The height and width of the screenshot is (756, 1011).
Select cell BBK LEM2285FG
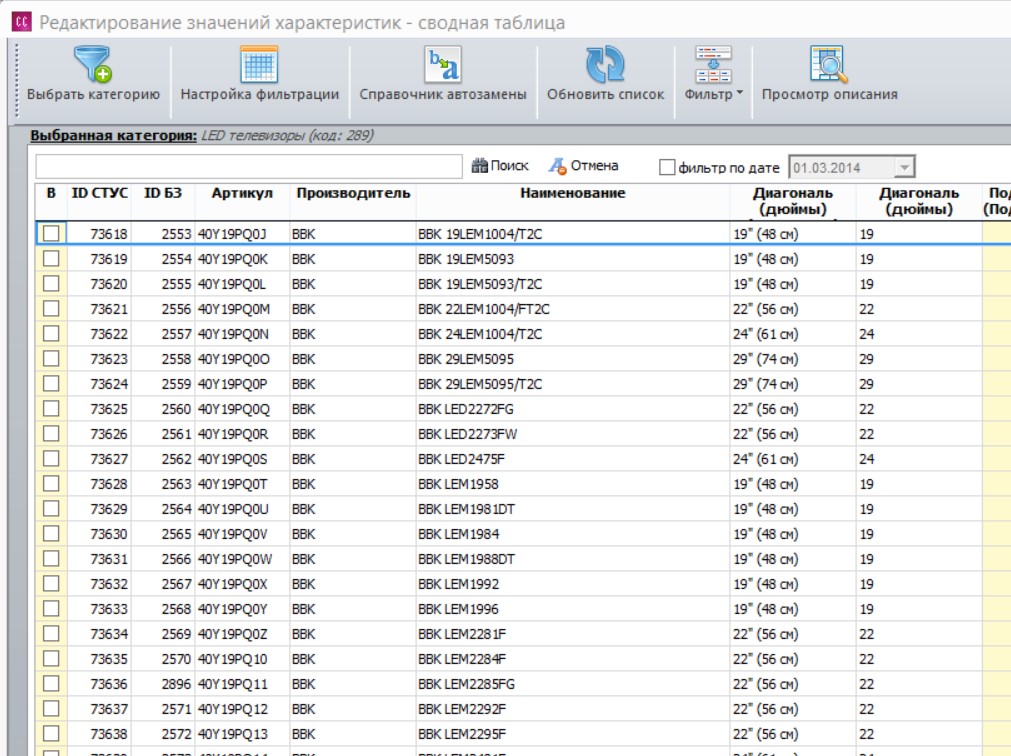pos(573,684)
